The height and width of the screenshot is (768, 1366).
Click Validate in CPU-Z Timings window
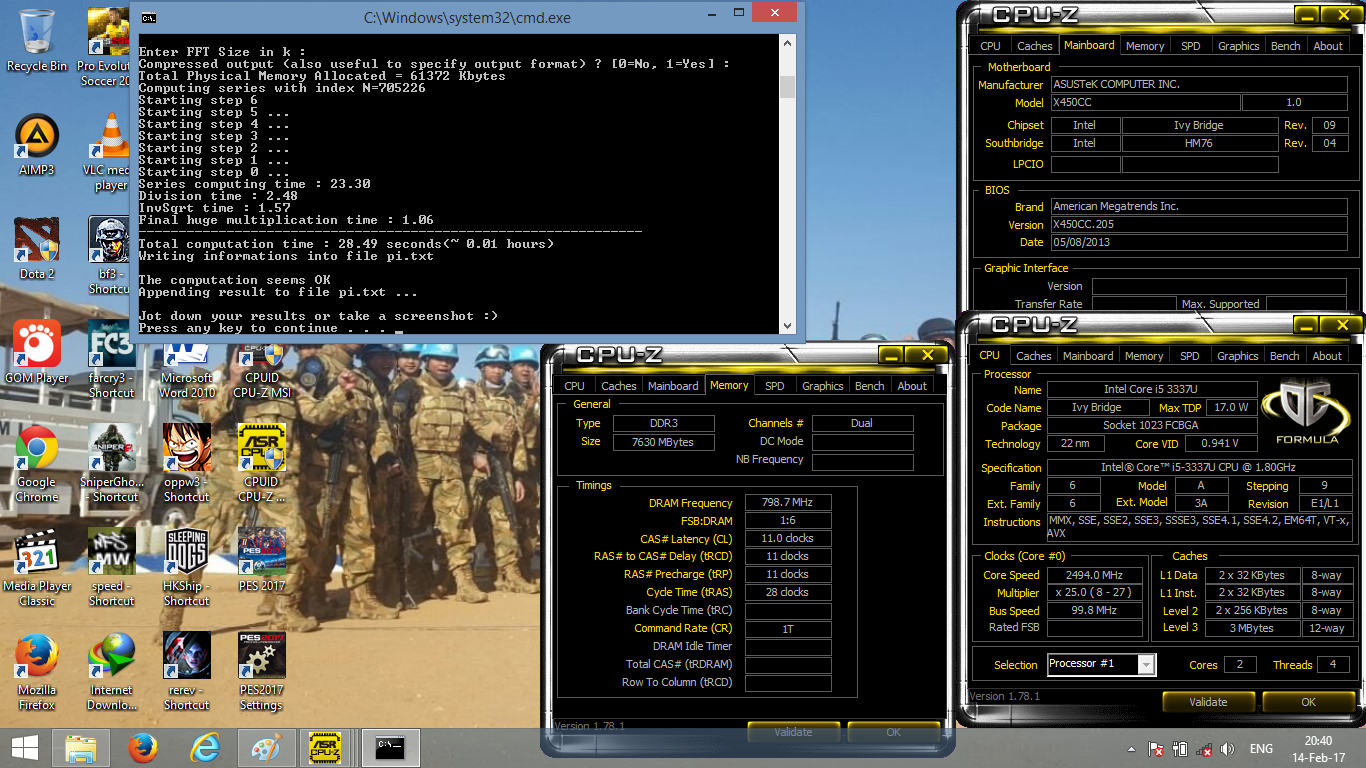coord(793,732)
